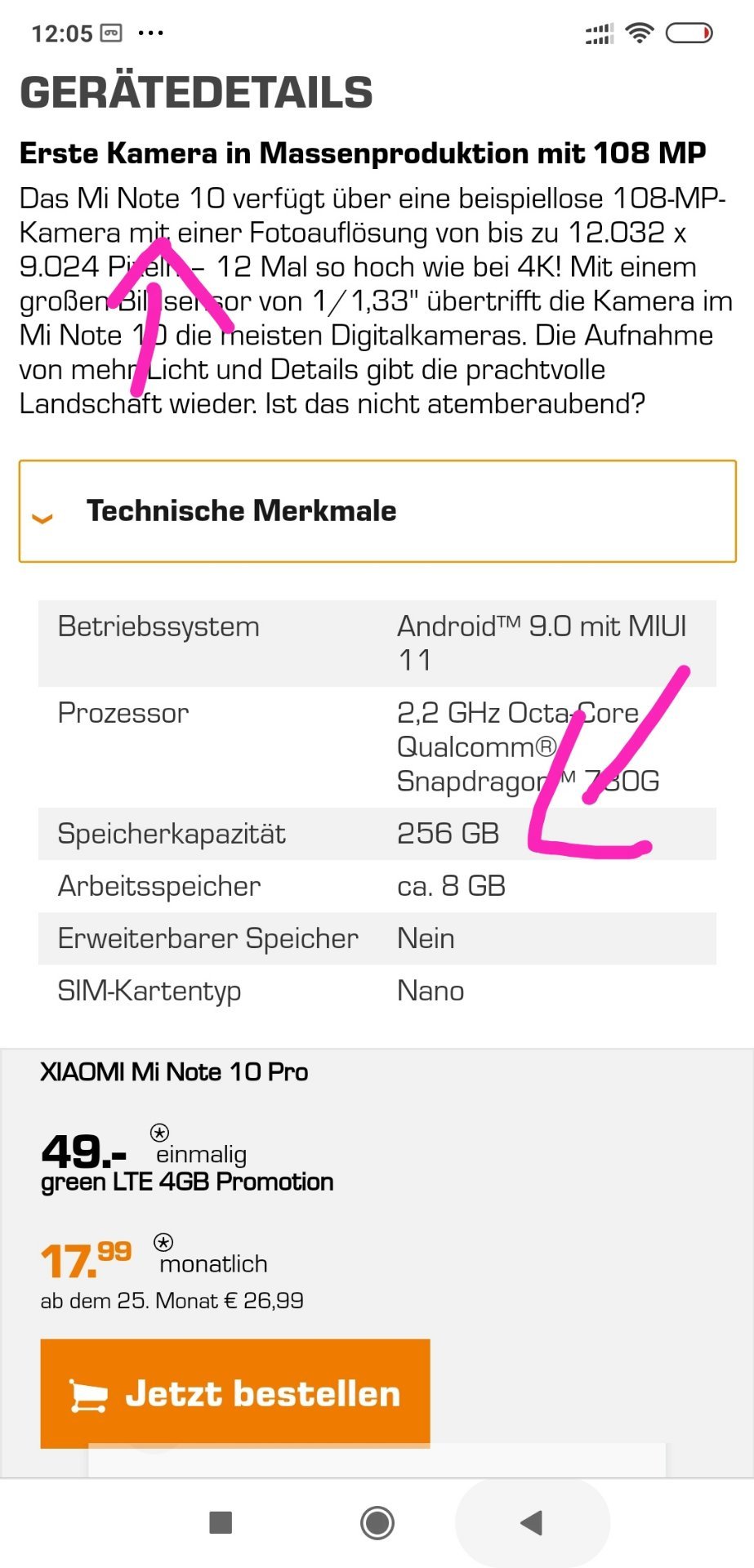Tap asterisk footnote icon beside einmalig
The image size is (754, 1568).
click(x=160, y=1133)
